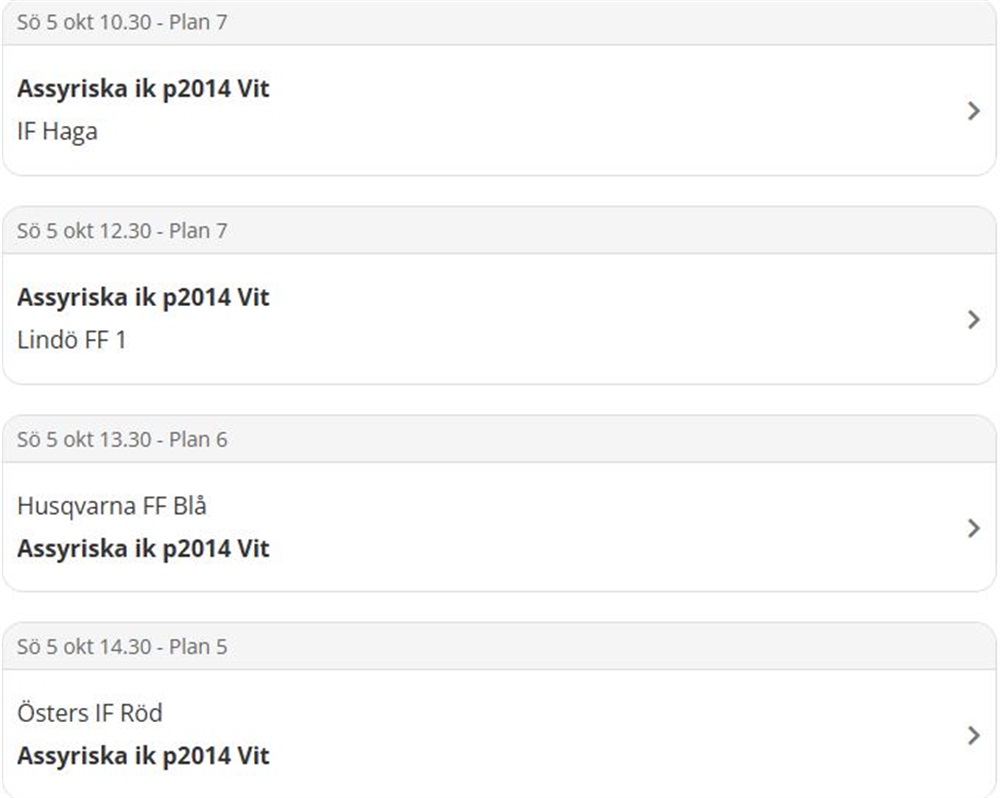Click the 14.30 Plan 5 match header
This screenshot has width=1000, height=798.
click(x=122, y=647)
